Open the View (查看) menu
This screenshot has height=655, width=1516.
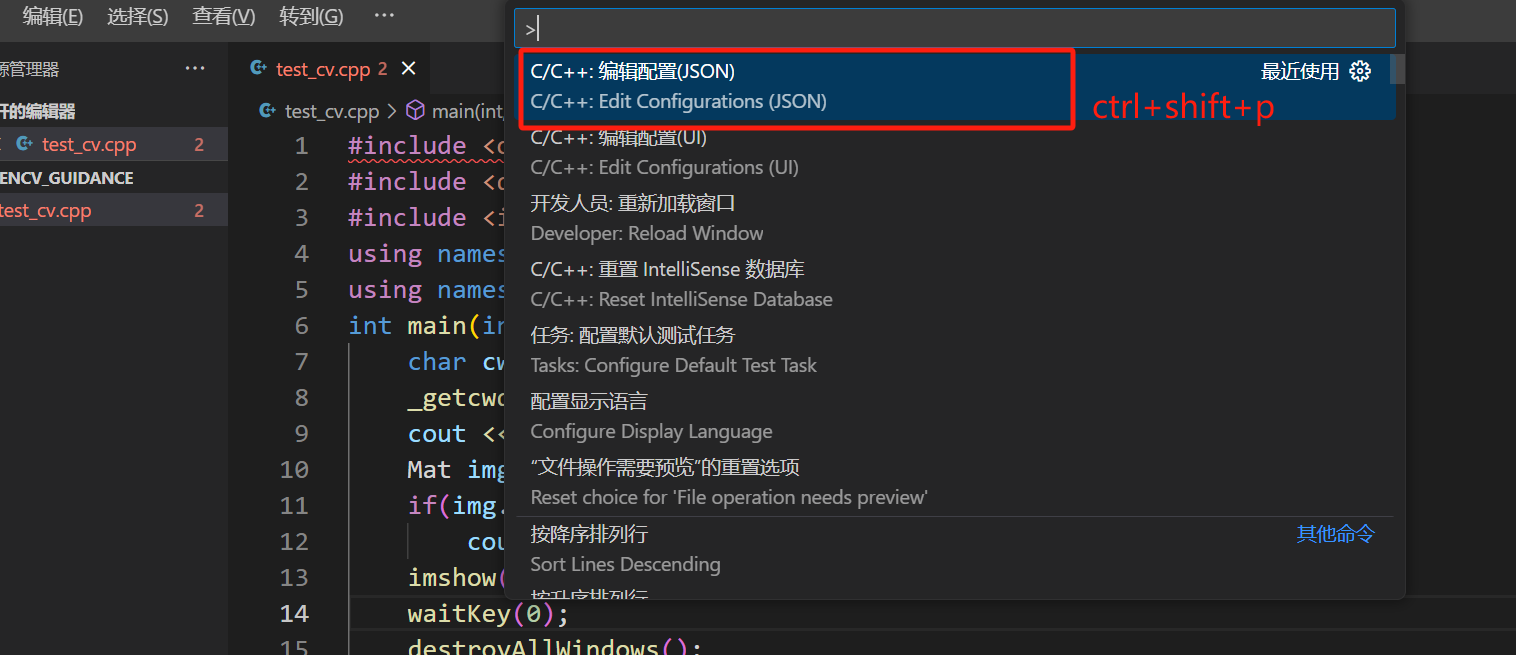point(223,16)
